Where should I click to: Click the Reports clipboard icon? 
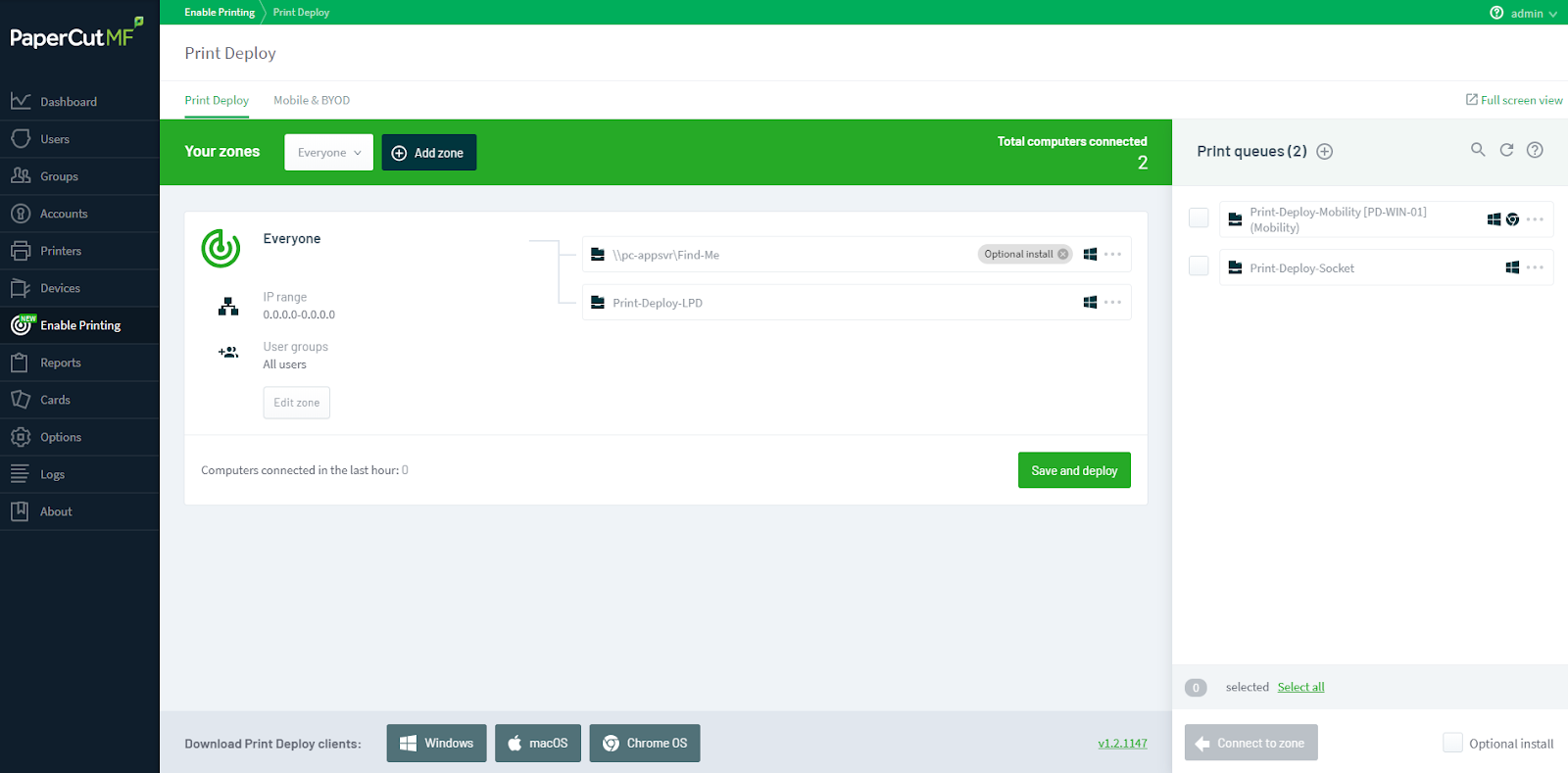pos(20,362)
